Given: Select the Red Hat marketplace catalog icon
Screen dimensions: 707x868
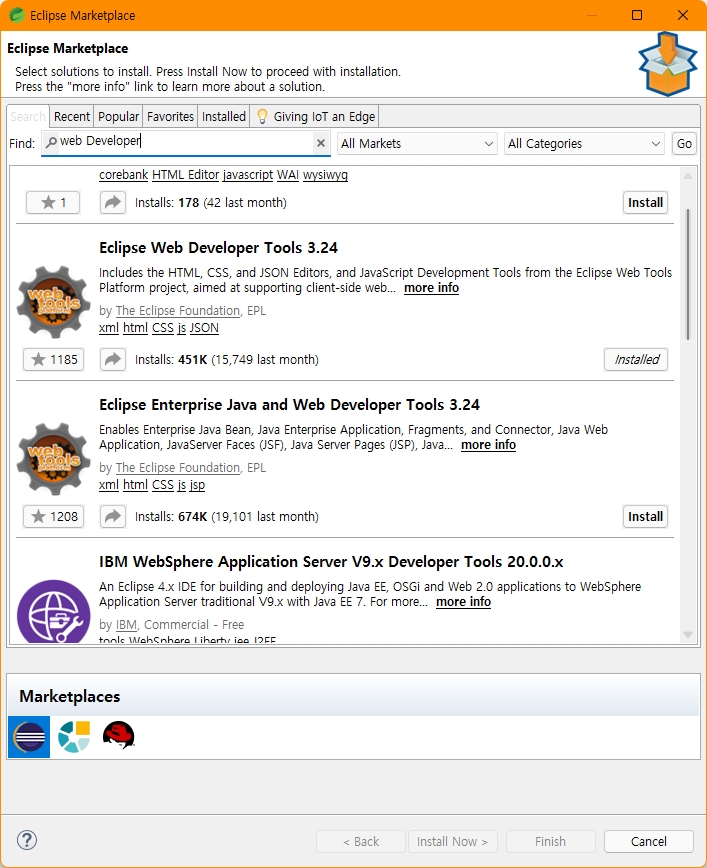Looking at the screenshot, I should click(x=118, y=735).
